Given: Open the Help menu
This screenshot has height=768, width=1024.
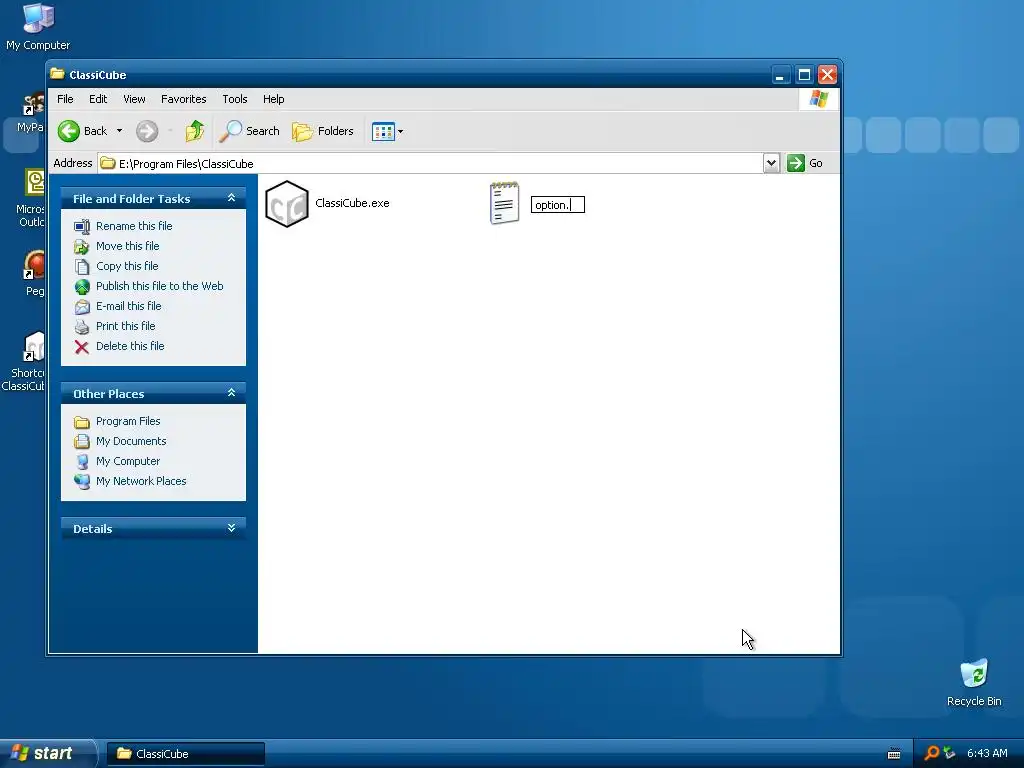Looking at the screenshot, I should (274, 99).
